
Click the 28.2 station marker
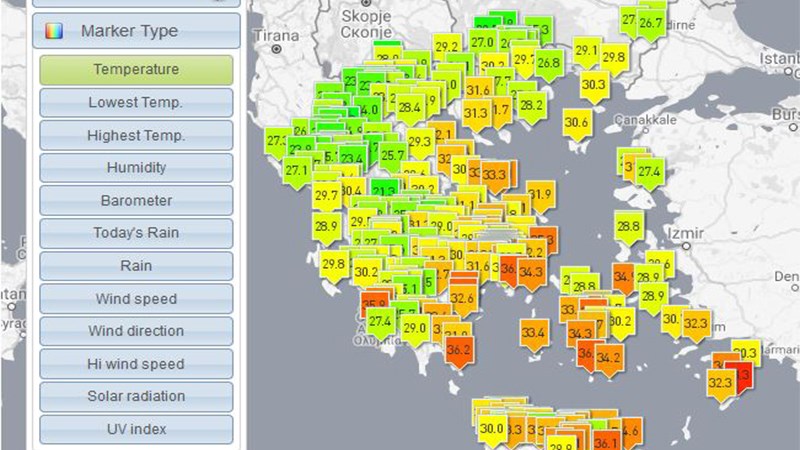(532, 108)
